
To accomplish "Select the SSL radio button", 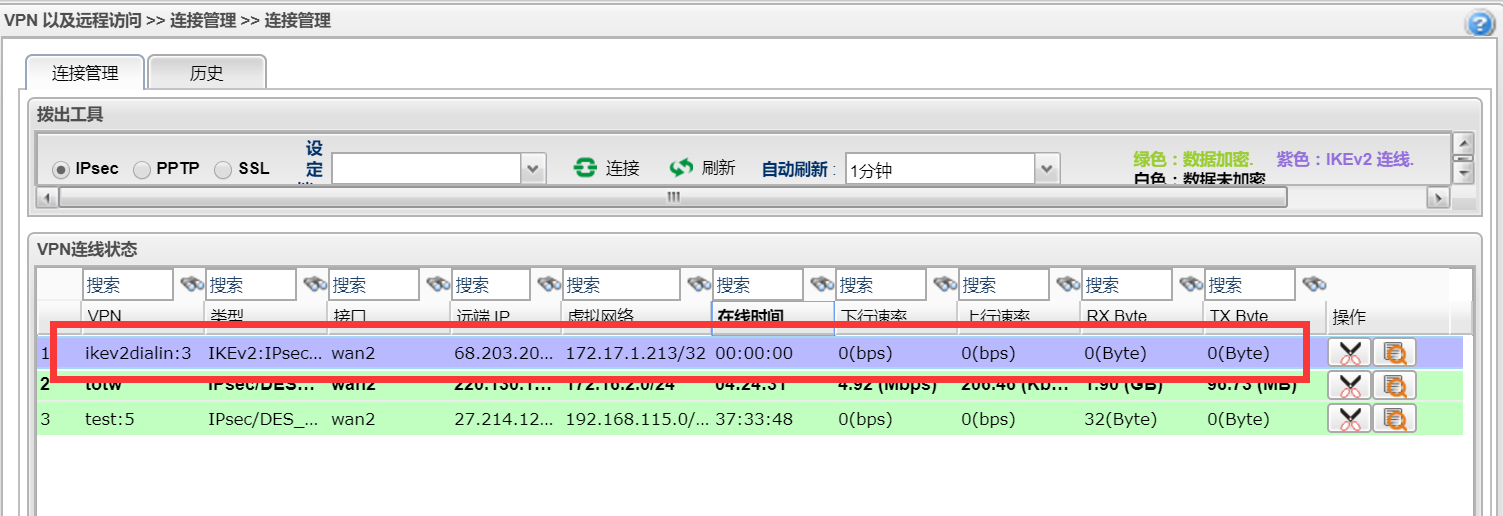I will [x=223, y=169].
